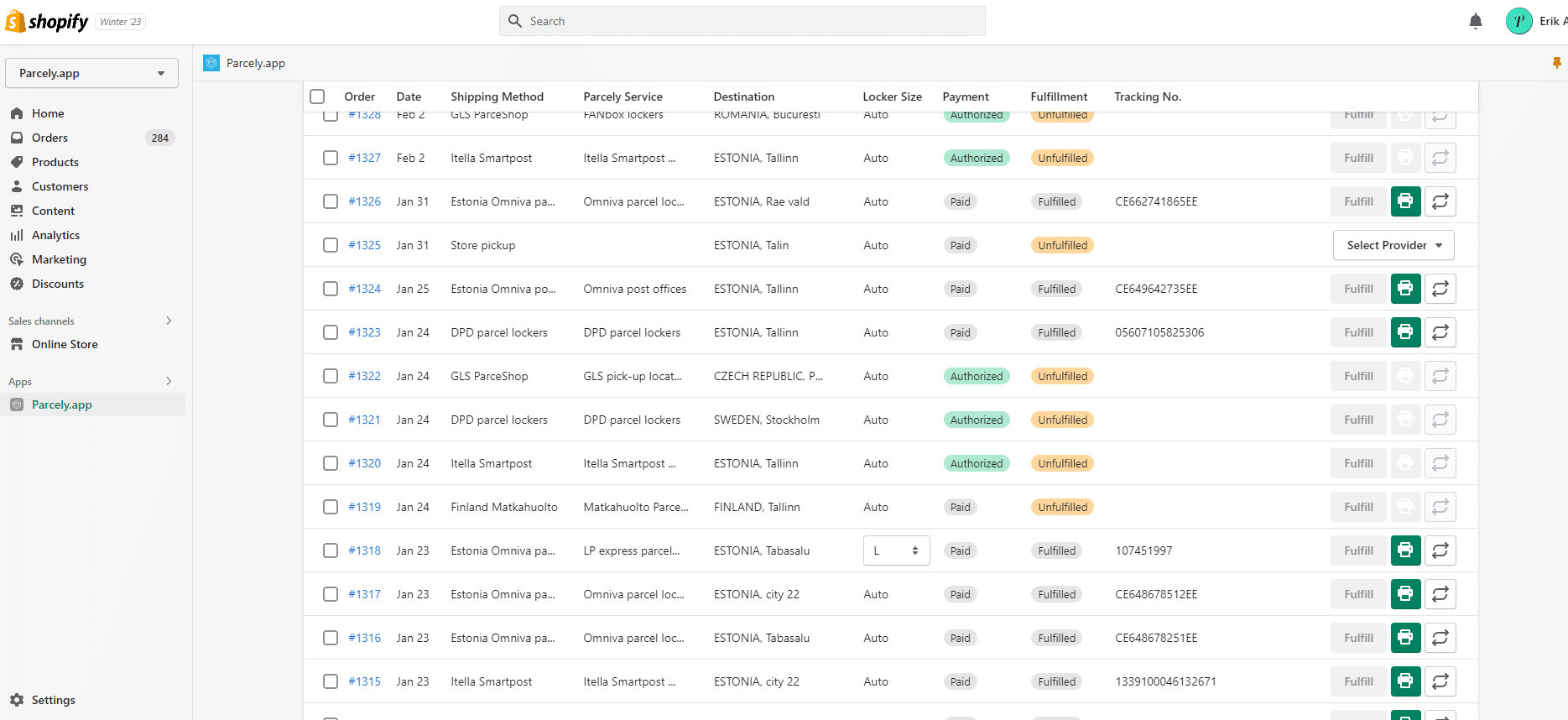Expand the Apps section
1568x720 pixels.
click(x=169, y=381)
